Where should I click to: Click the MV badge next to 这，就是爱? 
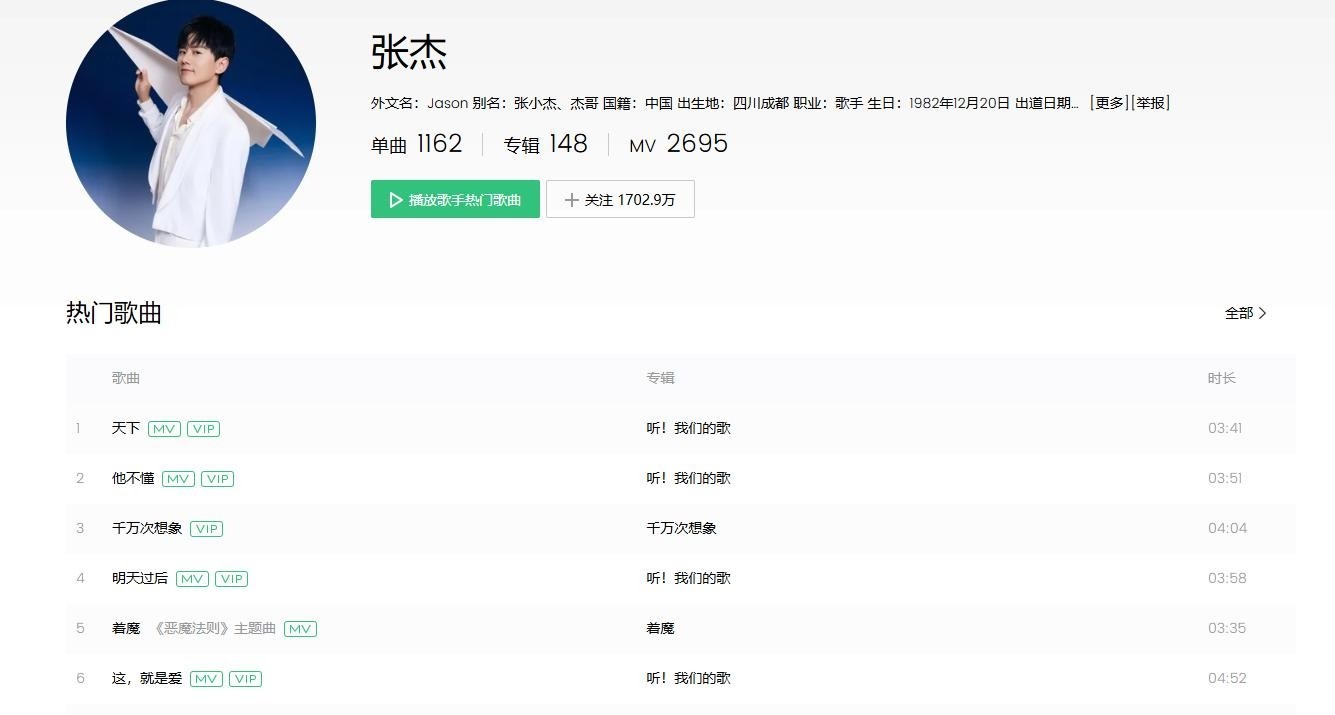tap(206, 679)
